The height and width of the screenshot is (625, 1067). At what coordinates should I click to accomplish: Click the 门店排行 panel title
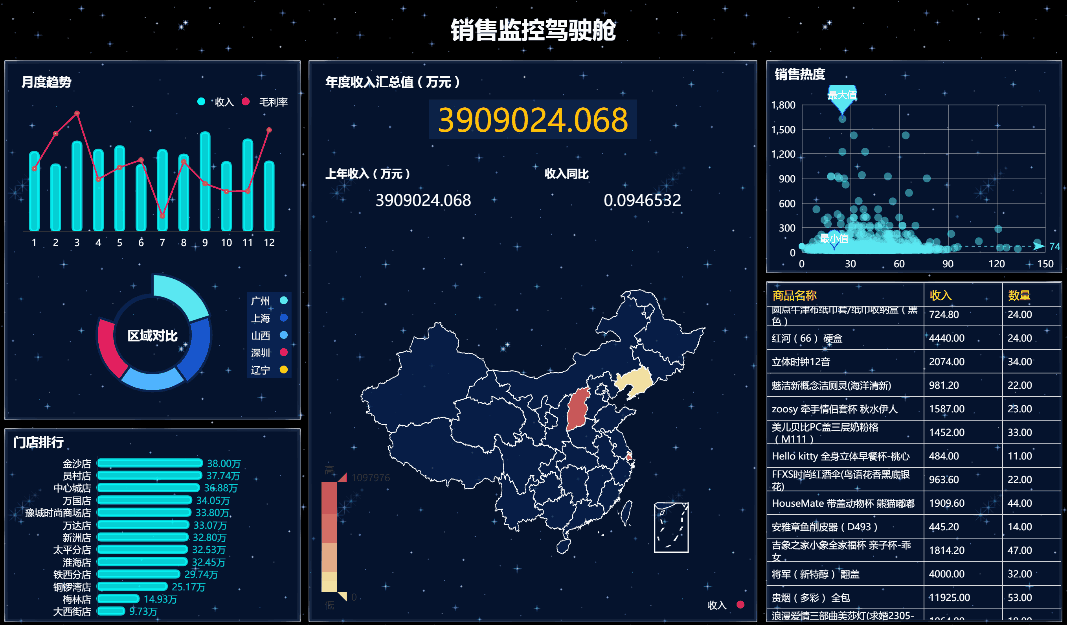point(38,442)
